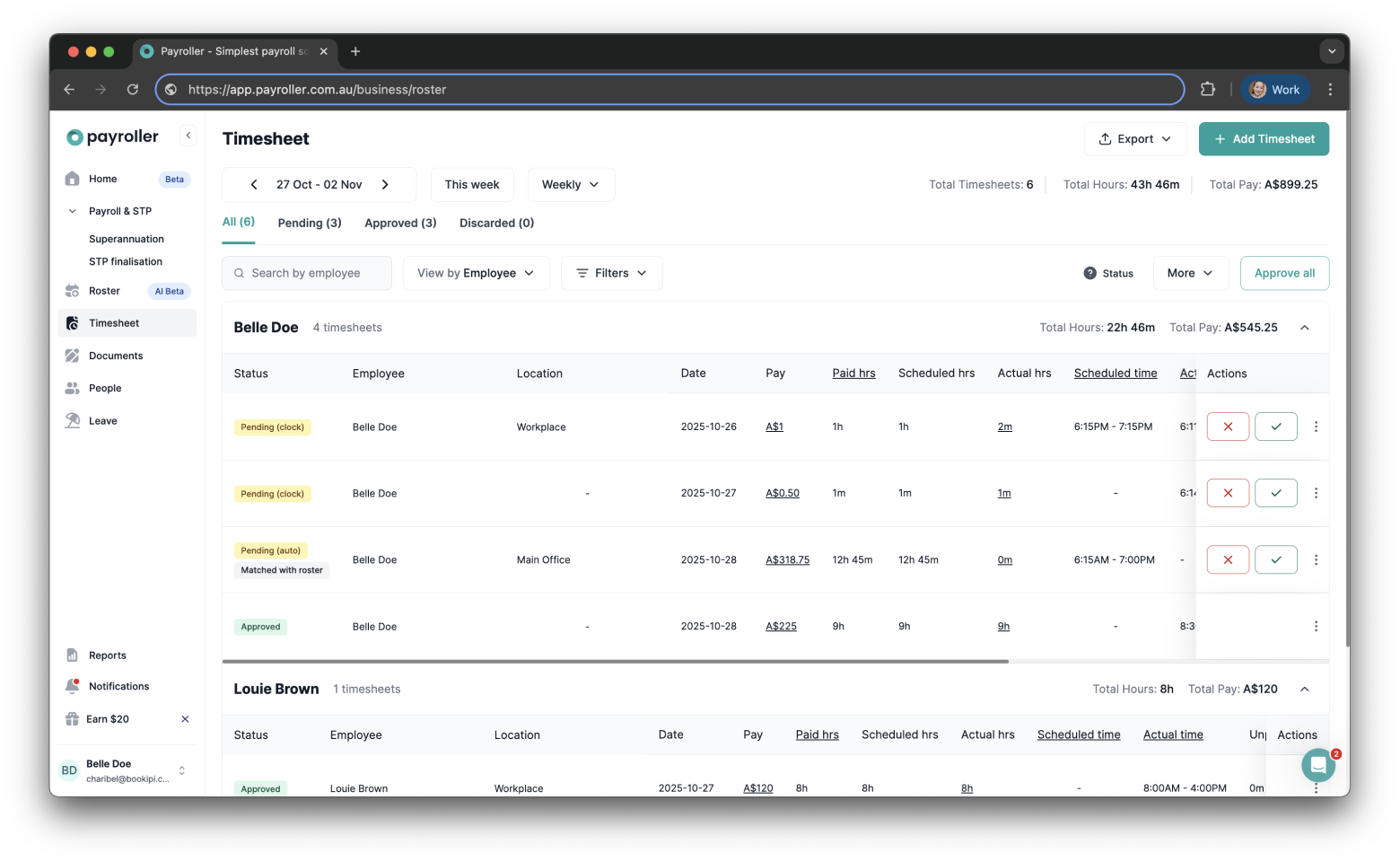The width and height of the screenshot is (1400, 862).
Task: Open the Roster section from sidebar
Action: [x=72, y=290]
